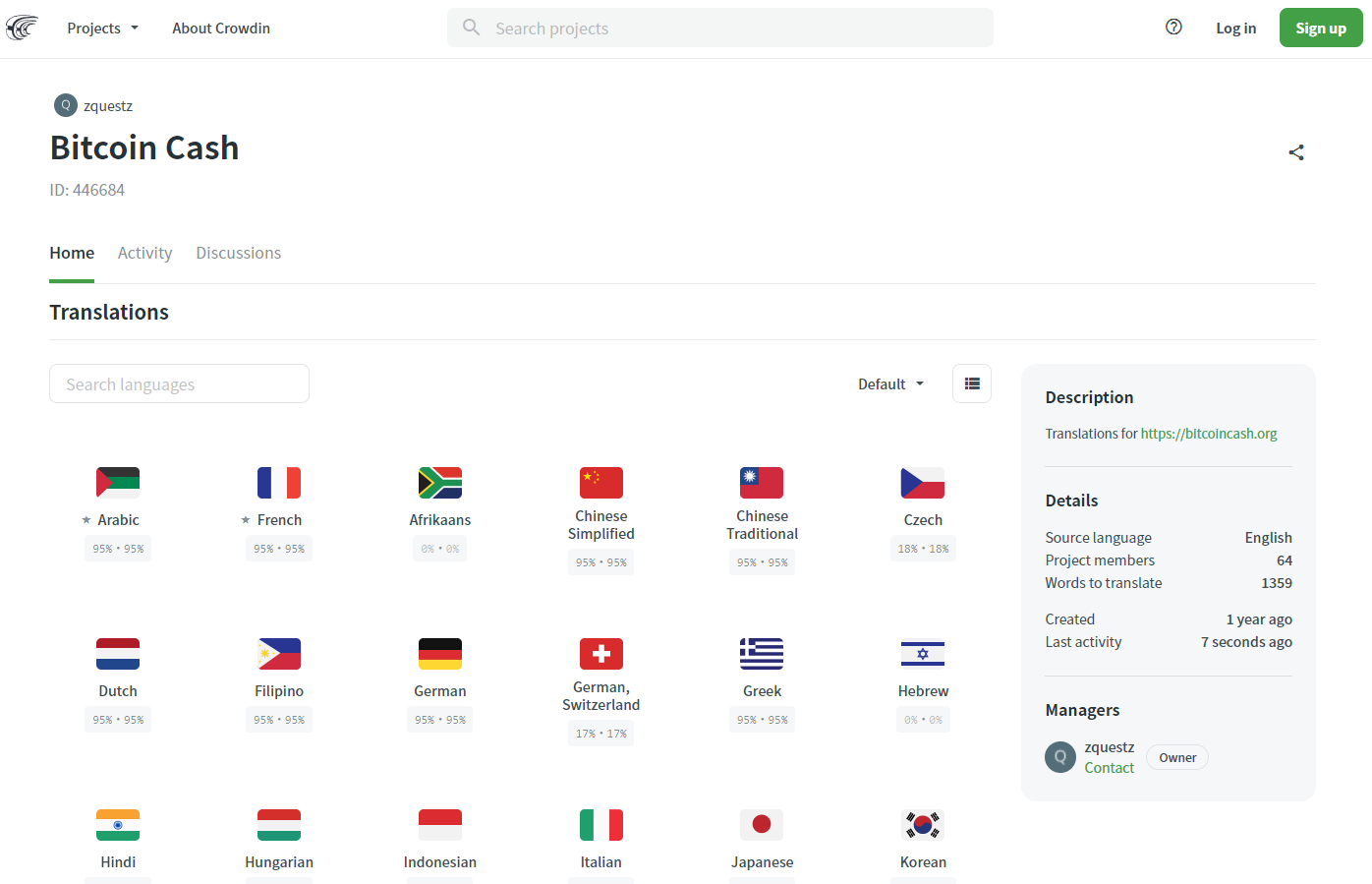Click the Afrikaans language name

pyautogui.click(x=440, y=520)
